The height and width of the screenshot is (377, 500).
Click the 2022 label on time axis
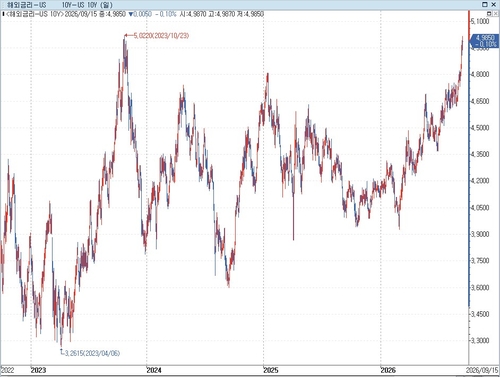(x=7, y=370)
